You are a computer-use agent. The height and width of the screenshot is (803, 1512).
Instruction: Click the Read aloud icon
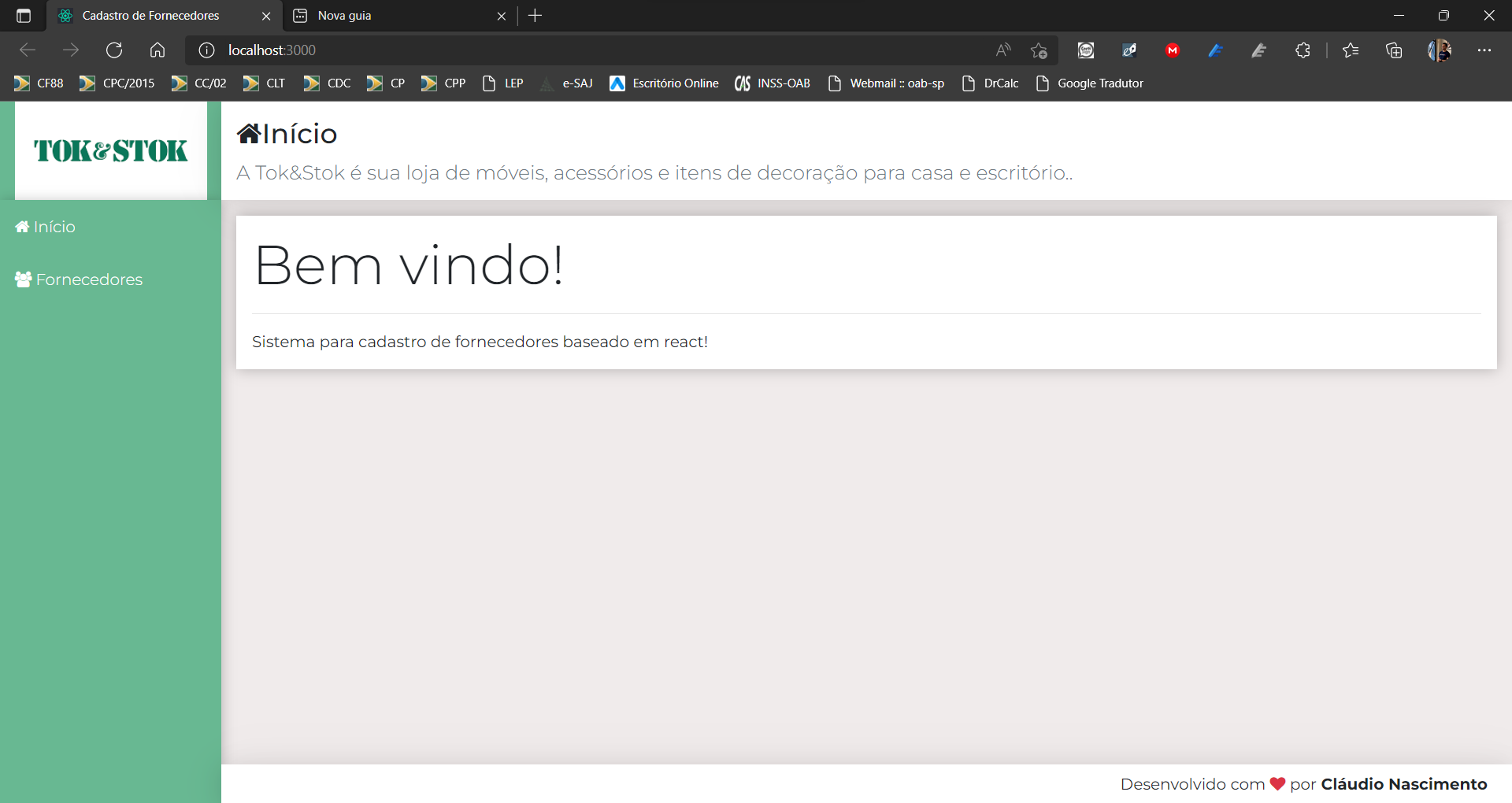pos(1002,50)
